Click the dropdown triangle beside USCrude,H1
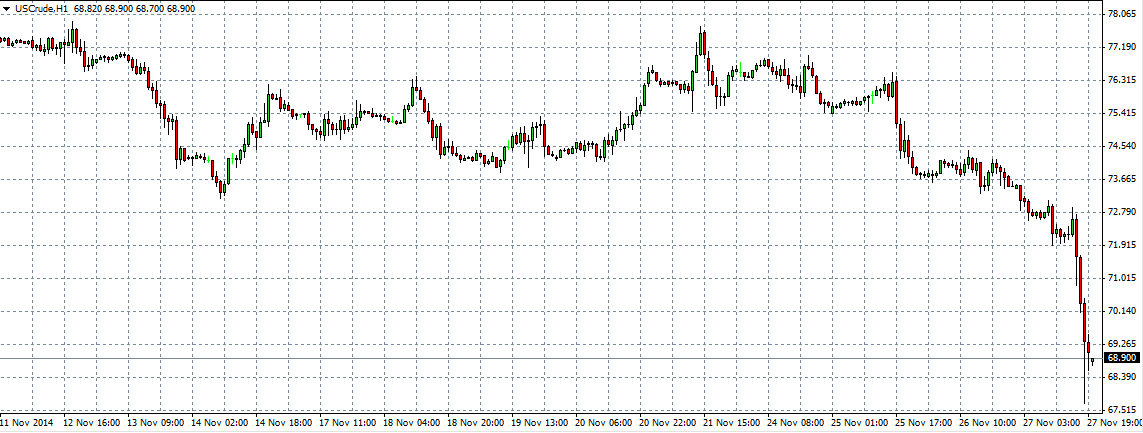1143x433 pixels. click(x=7, y=8)
